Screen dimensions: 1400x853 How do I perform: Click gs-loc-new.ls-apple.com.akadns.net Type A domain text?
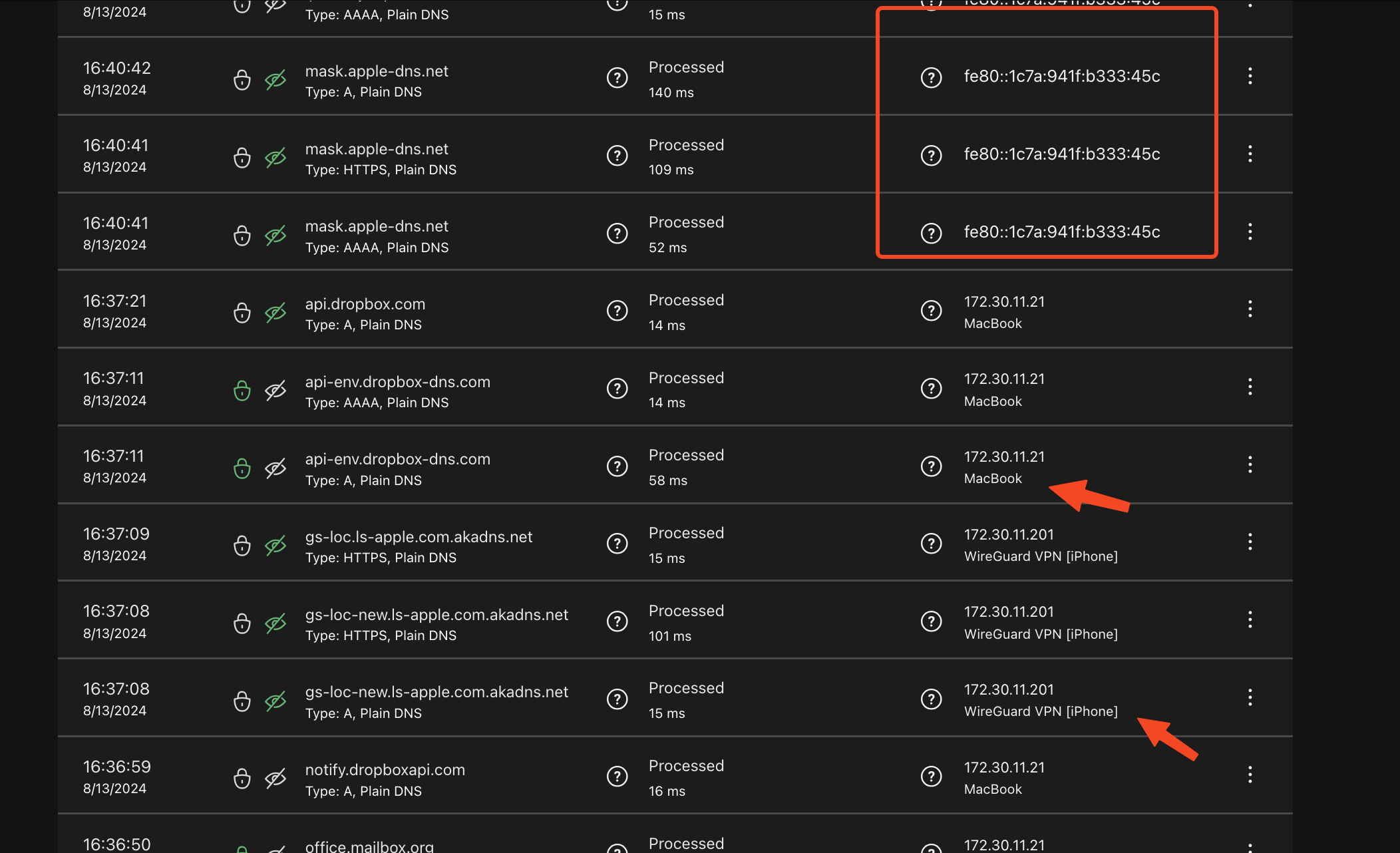point(437,692)
